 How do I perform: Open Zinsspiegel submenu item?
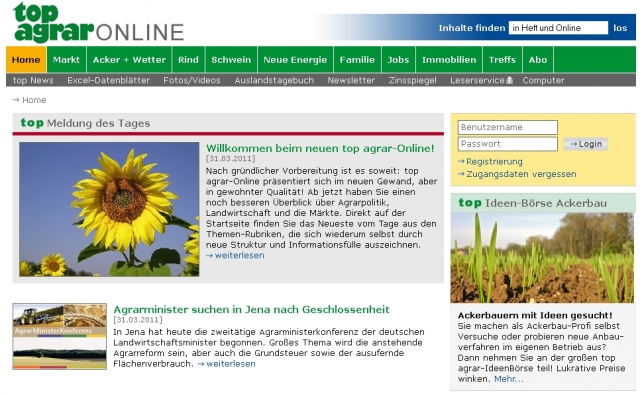click(413, 80)
